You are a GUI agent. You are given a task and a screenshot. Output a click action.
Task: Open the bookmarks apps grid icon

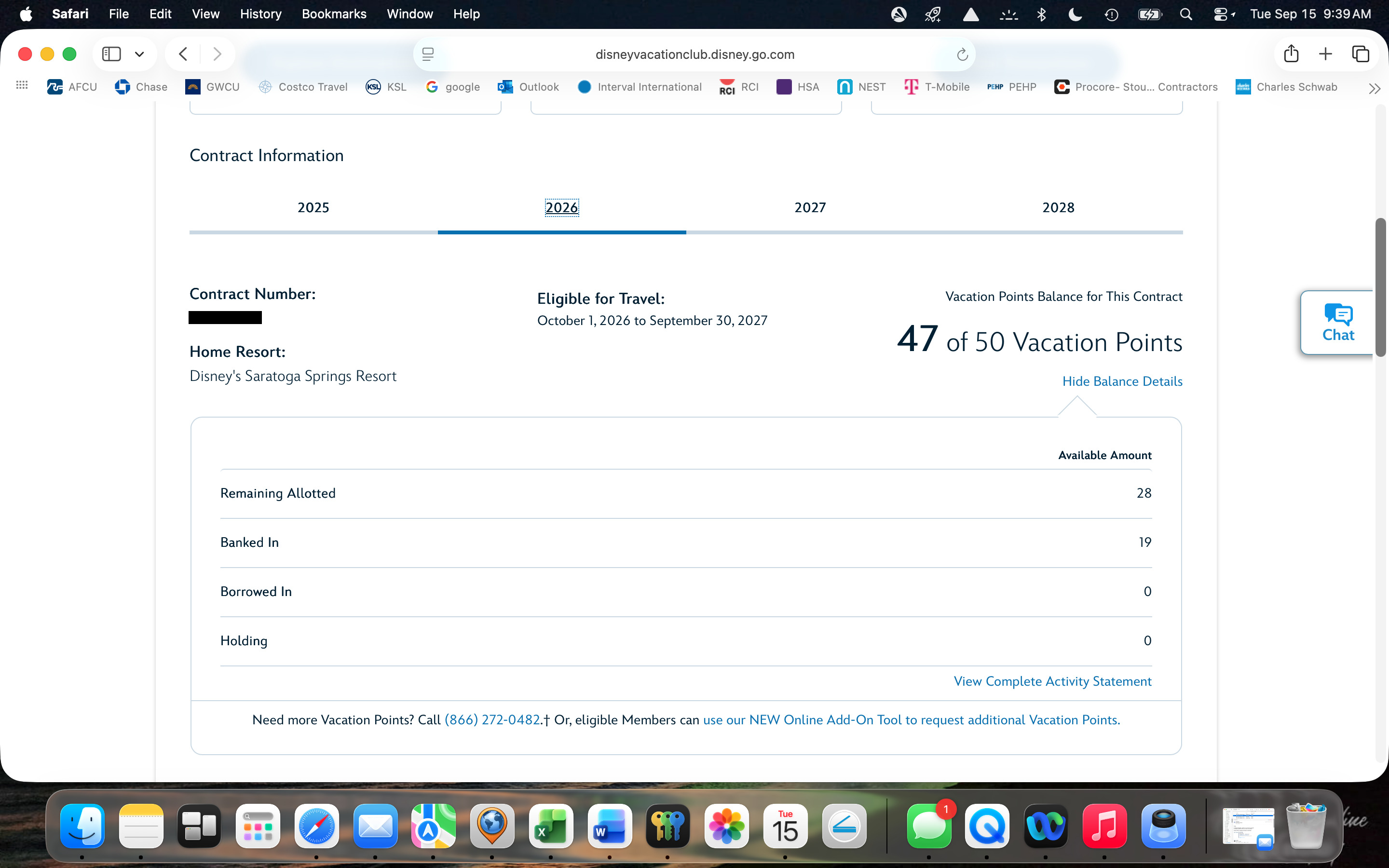(x=22, y=85)
